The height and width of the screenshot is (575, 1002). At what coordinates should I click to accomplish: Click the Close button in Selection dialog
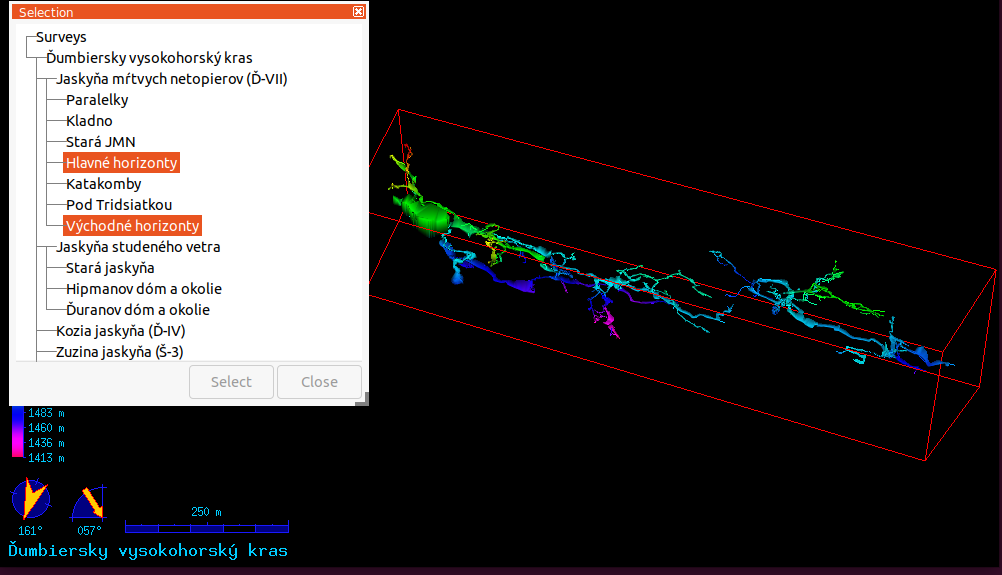click(320, 382)
